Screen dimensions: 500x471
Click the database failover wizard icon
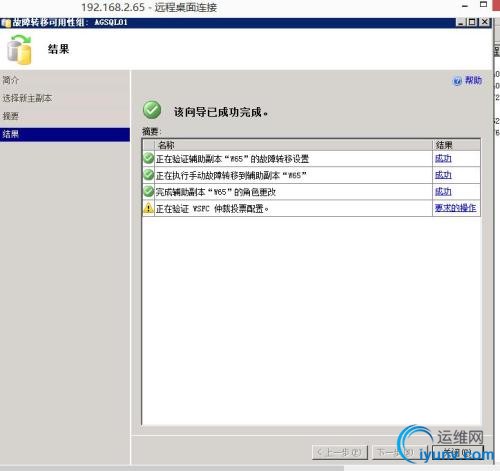[20, 50]
